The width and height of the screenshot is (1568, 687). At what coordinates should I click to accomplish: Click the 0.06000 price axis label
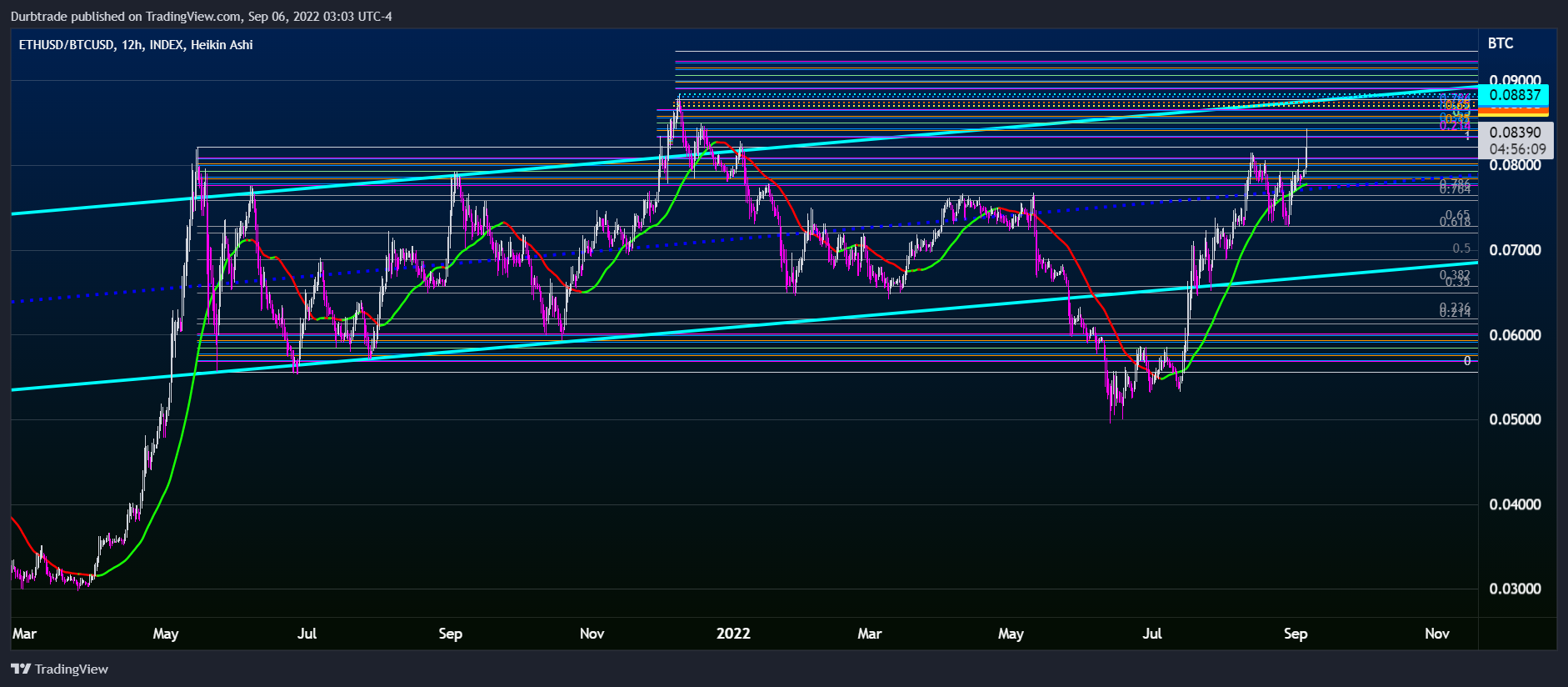[x=1515, y=335]
